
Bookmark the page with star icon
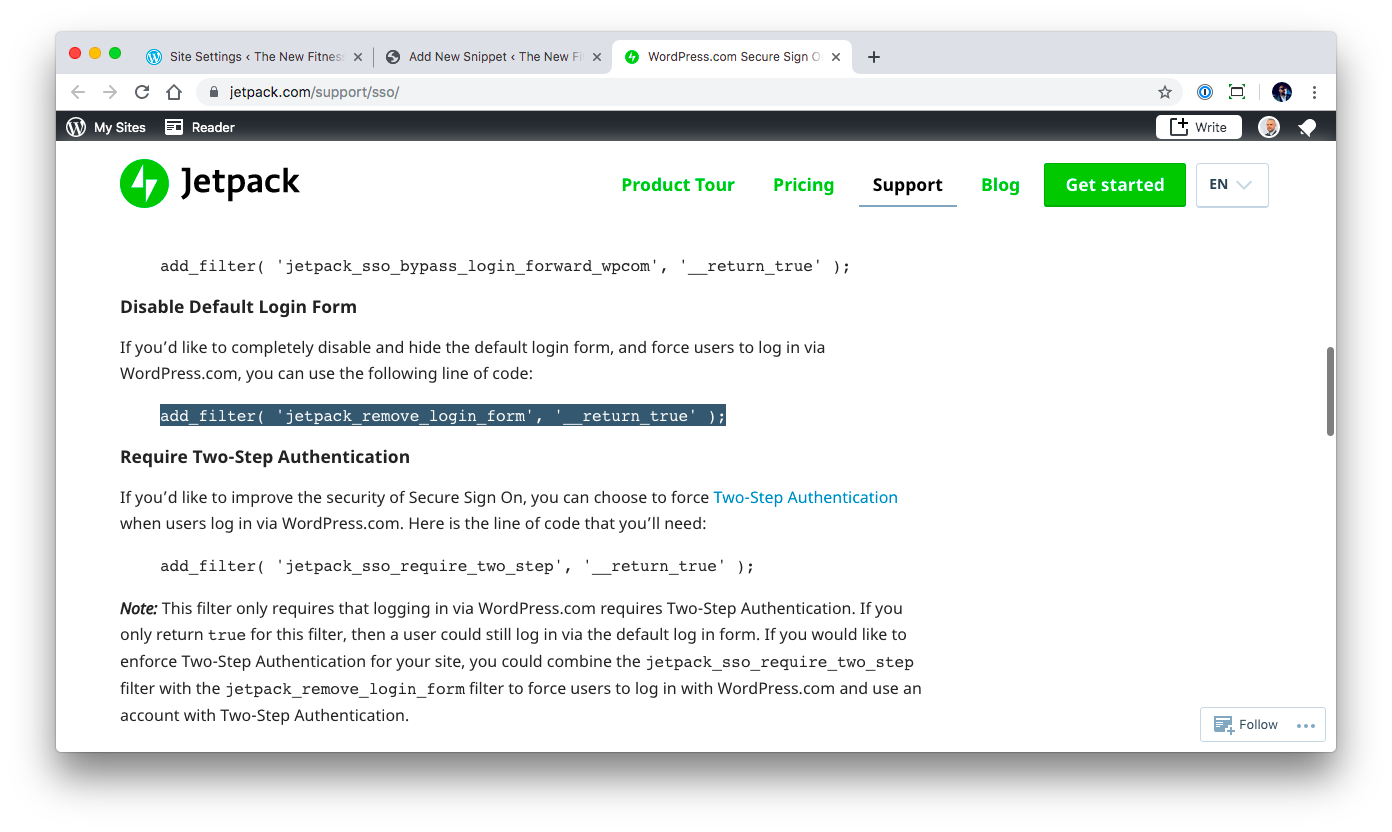tap(1165, 92)
